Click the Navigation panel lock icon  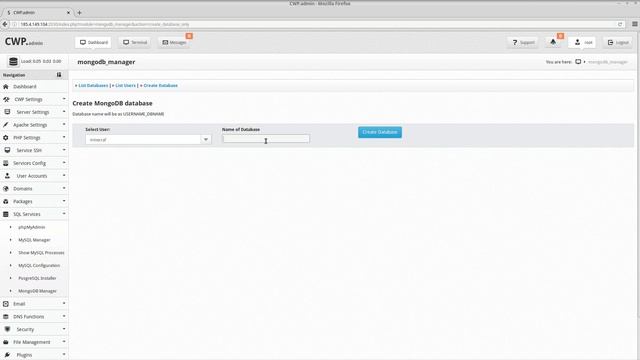tap(59, 75)
